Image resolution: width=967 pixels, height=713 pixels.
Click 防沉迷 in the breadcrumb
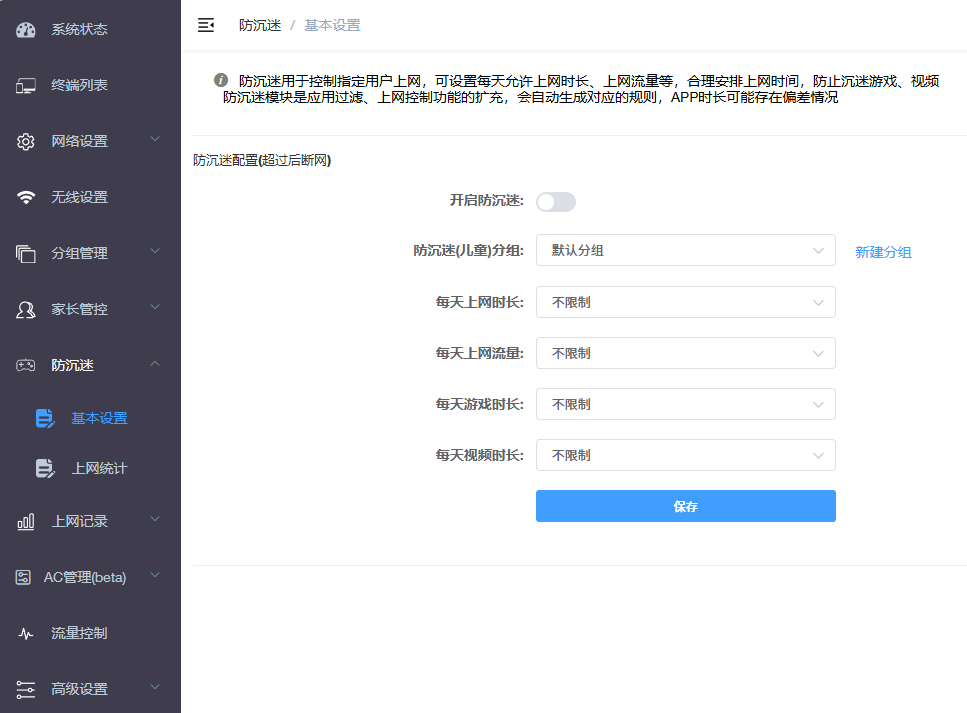point(260,25)
